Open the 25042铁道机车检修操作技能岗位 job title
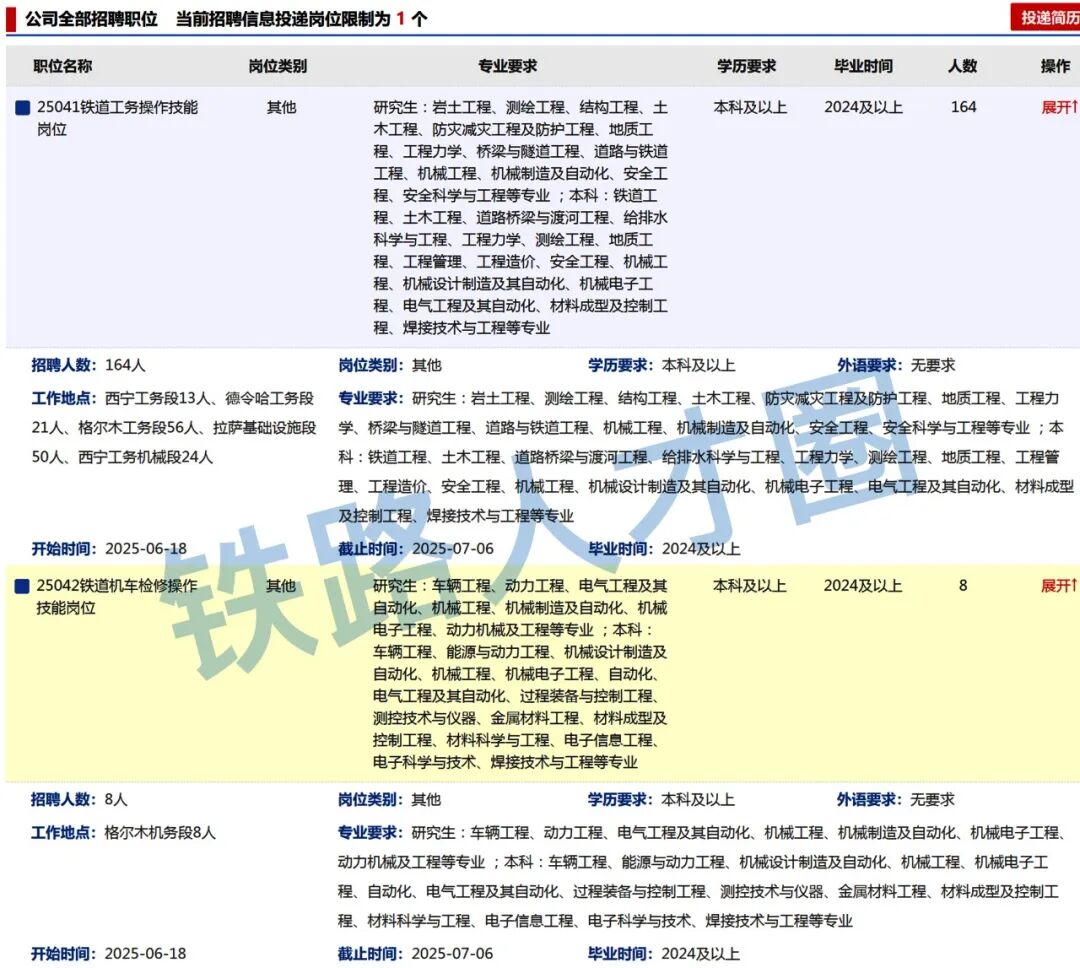1080x968 pixels. pyautogui.click(x=116, y=597)
